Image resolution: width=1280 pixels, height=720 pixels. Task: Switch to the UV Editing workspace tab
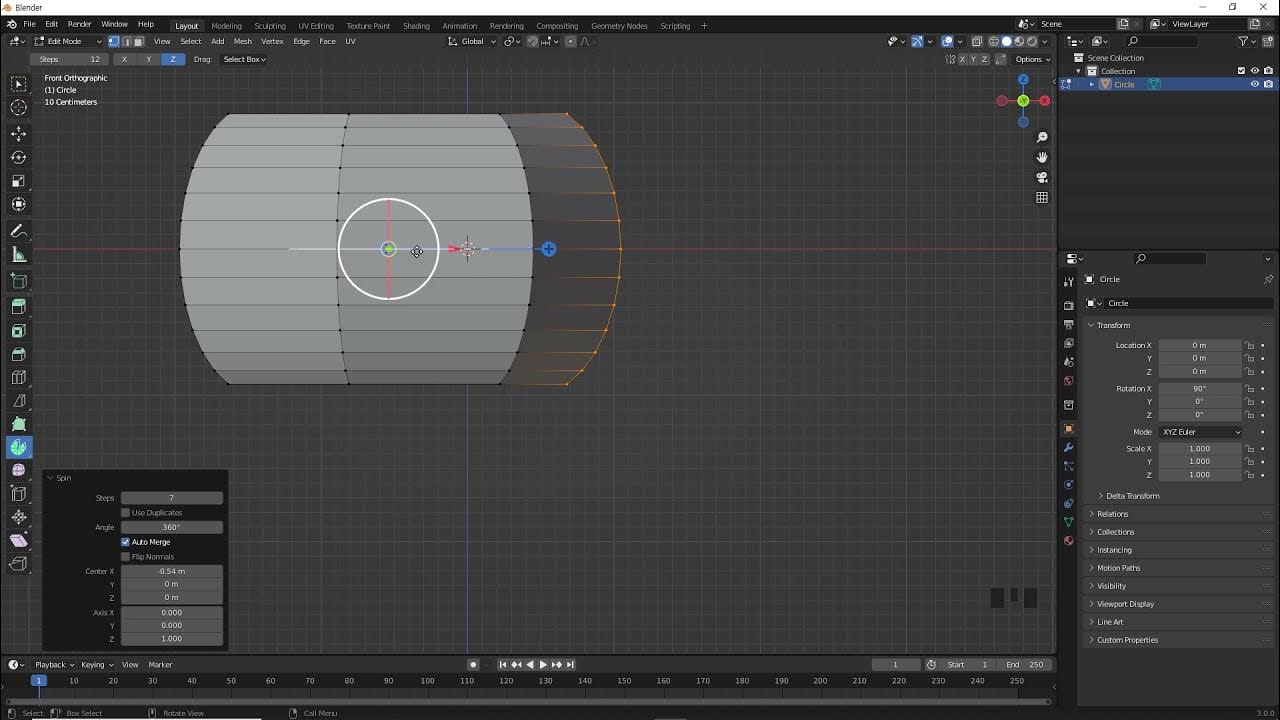click(316, 26)
